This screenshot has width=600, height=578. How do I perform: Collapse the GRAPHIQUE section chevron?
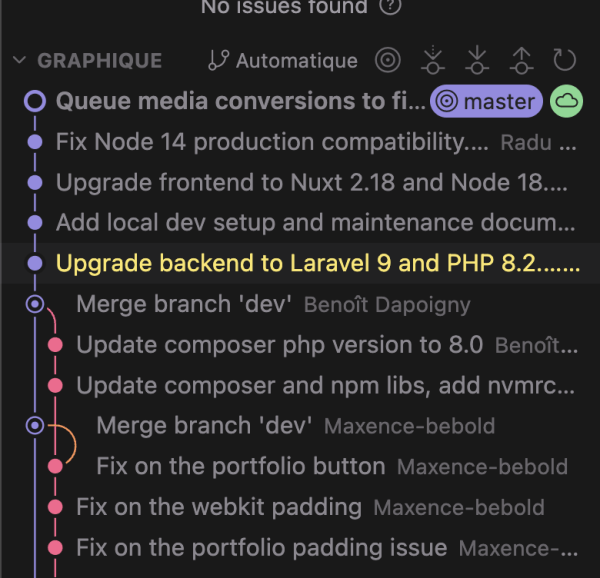19,60
